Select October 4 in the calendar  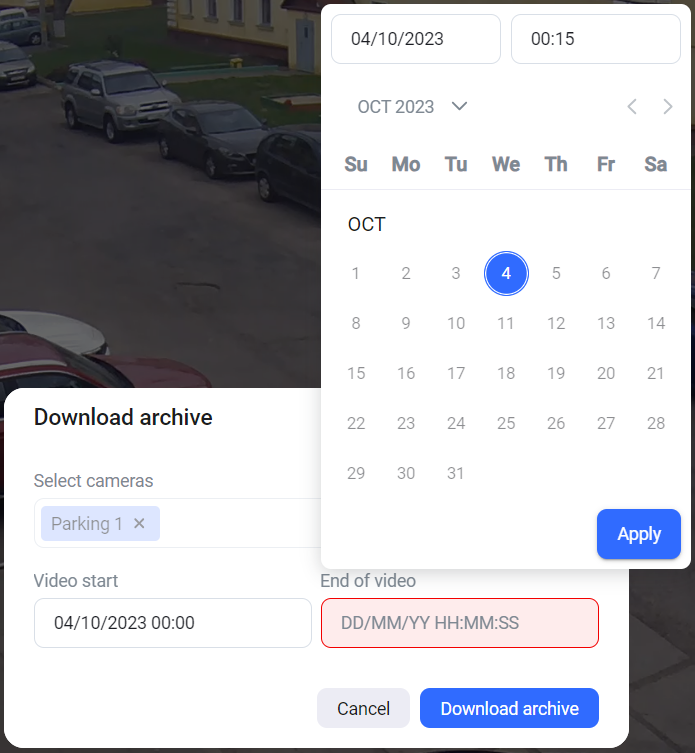click(506, 273)
